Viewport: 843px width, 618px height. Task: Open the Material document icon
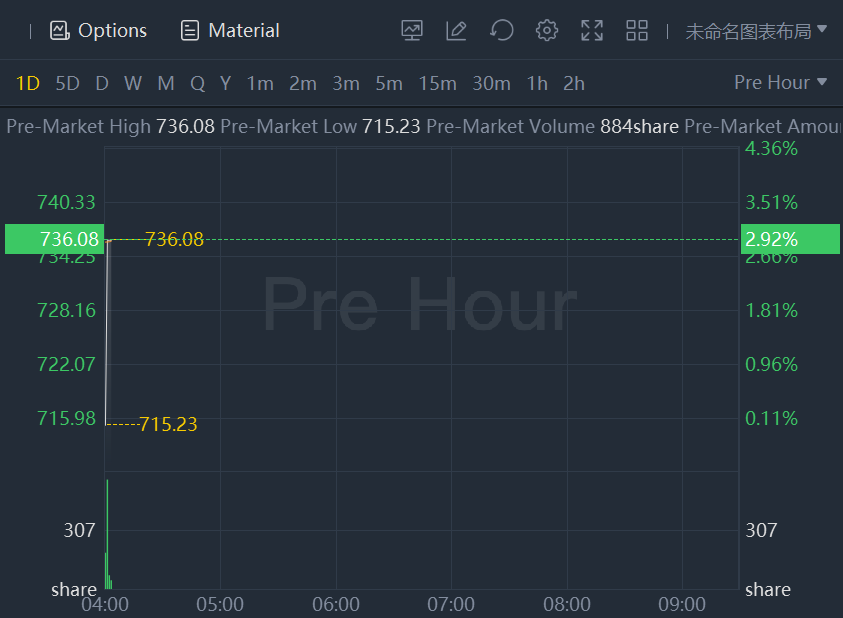[x=189, y=31]
